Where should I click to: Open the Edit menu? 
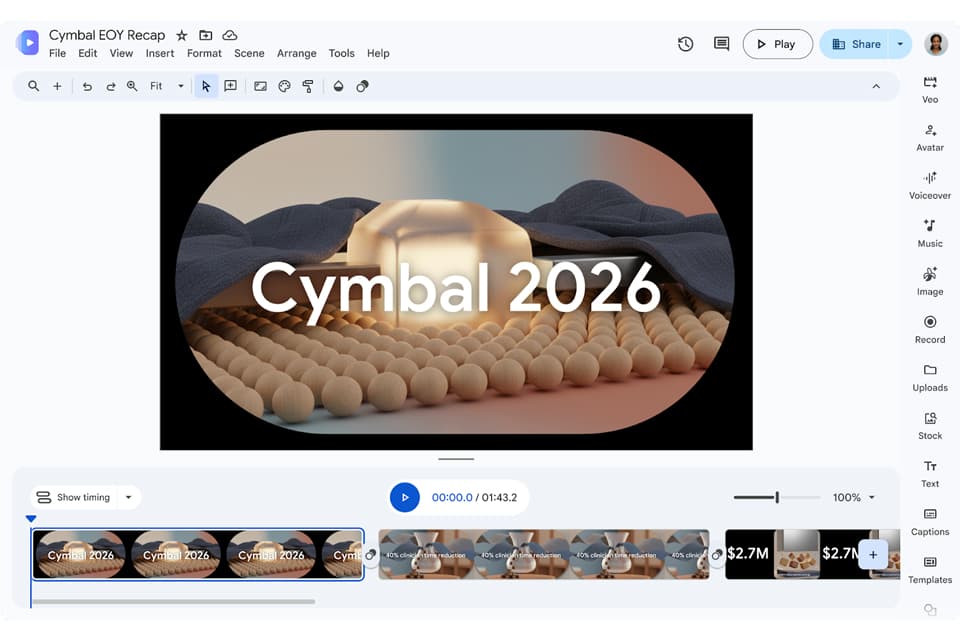[88, 53]
